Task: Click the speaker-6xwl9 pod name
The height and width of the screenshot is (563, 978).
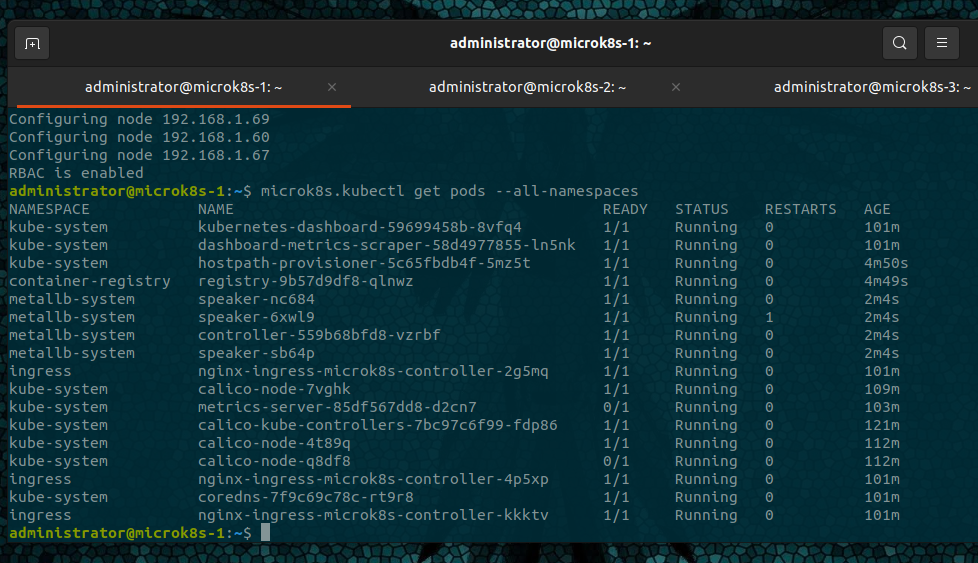Action: pos(256,317)
